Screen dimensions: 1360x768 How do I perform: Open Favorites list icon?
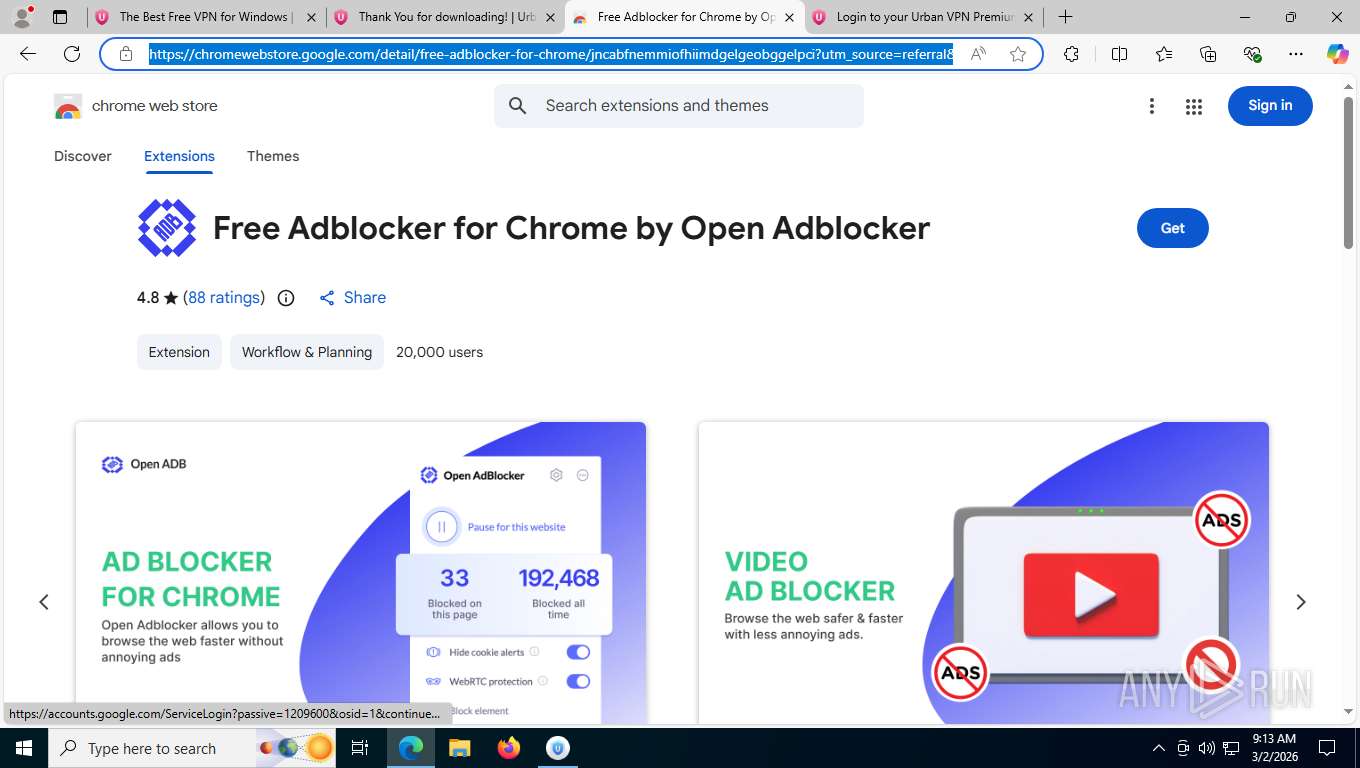[1164, 54]
